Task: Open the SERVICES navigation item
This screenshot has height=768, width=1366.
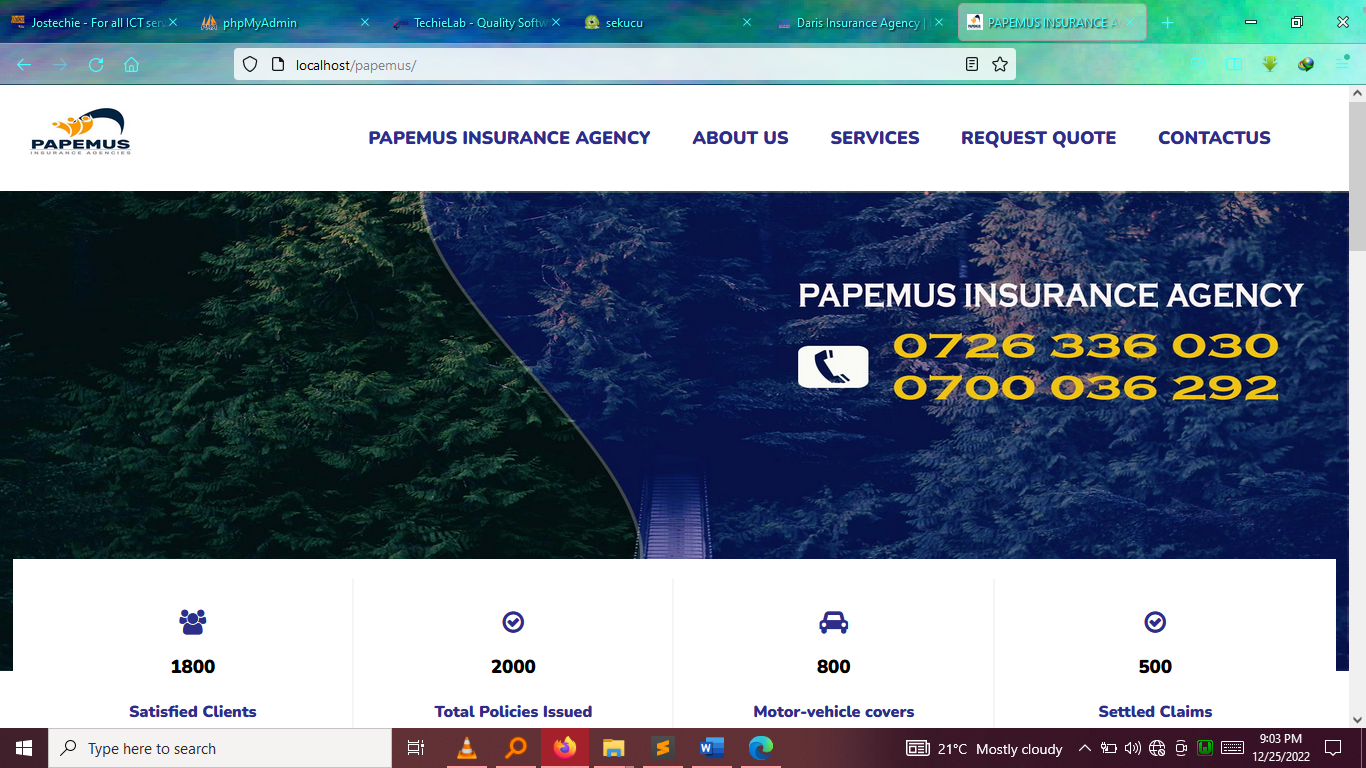Action: coord(874,138)
